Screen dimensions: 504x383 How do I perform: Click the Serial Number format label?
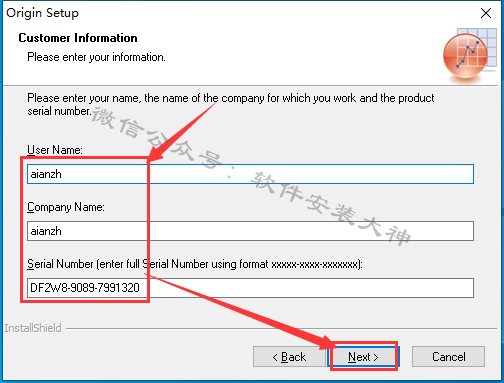pyautogui.click(x=195, y=264)
